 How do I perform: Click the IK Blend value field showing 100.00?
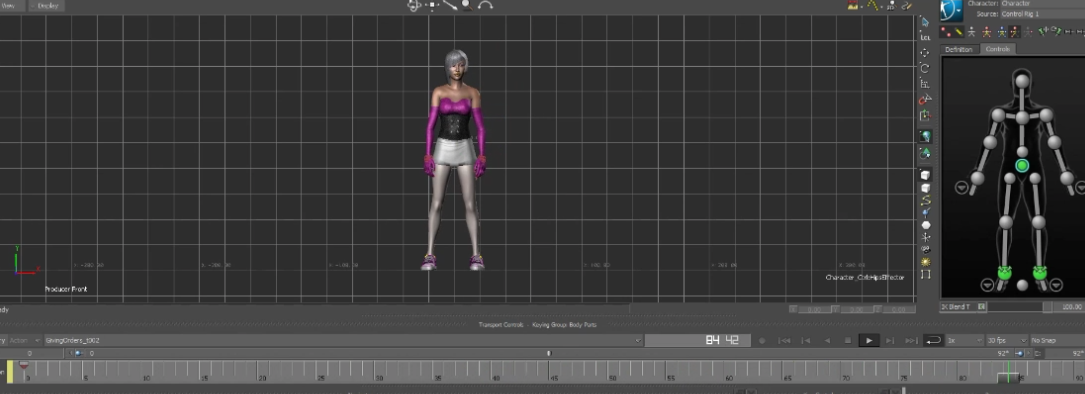[x=1070, y=306]
